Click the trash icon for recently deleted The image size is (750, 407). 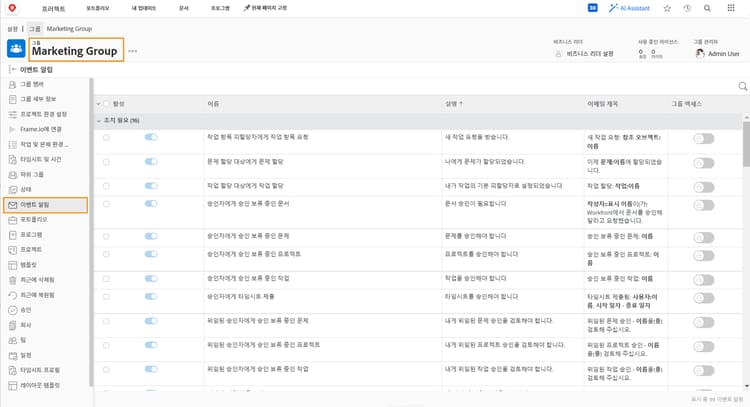(x=12, y=280)
